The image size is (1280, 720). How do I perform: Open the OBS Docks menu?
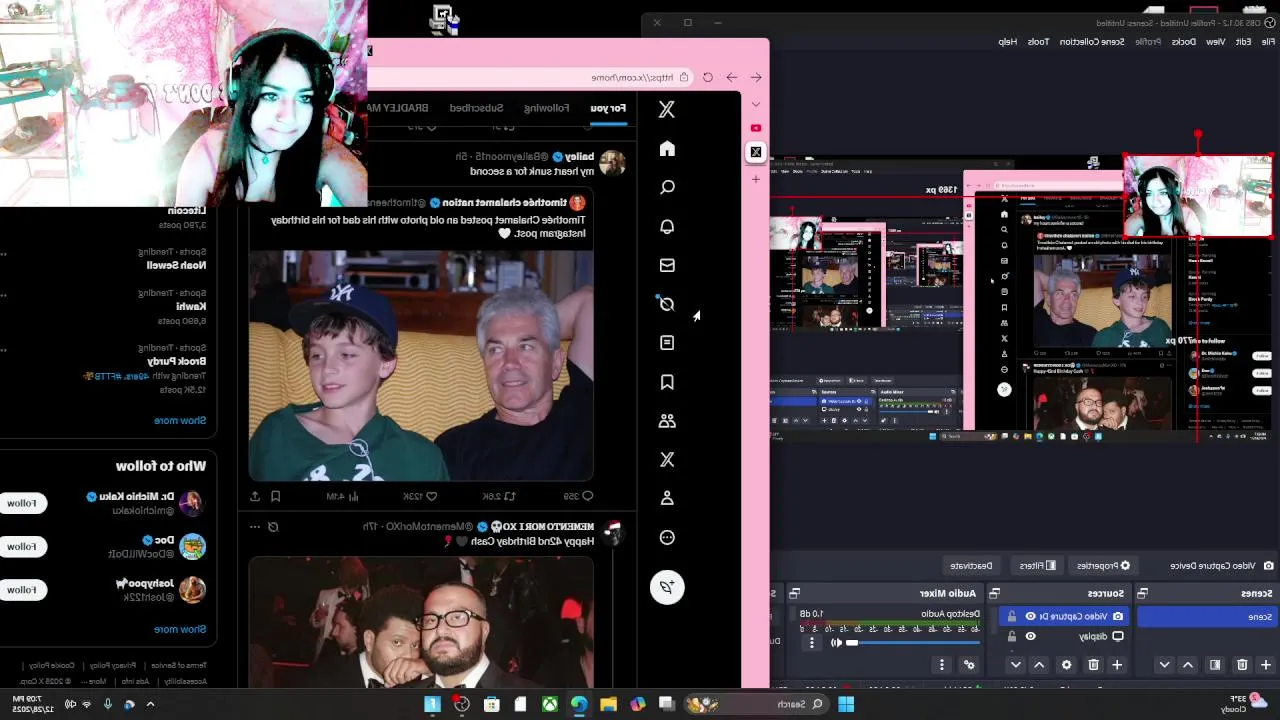pyautogui.click(x=1184, y=42)
